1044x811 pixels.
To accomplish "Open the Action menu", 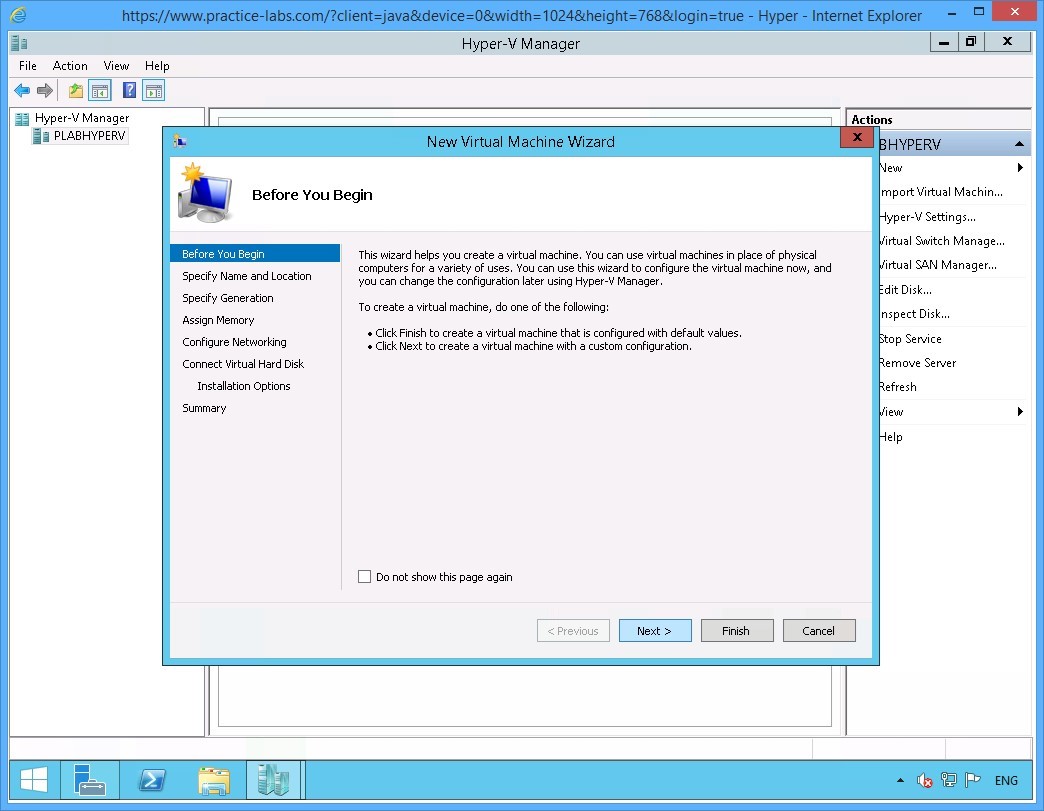I will pyautogui.click(x=70, y=65).
